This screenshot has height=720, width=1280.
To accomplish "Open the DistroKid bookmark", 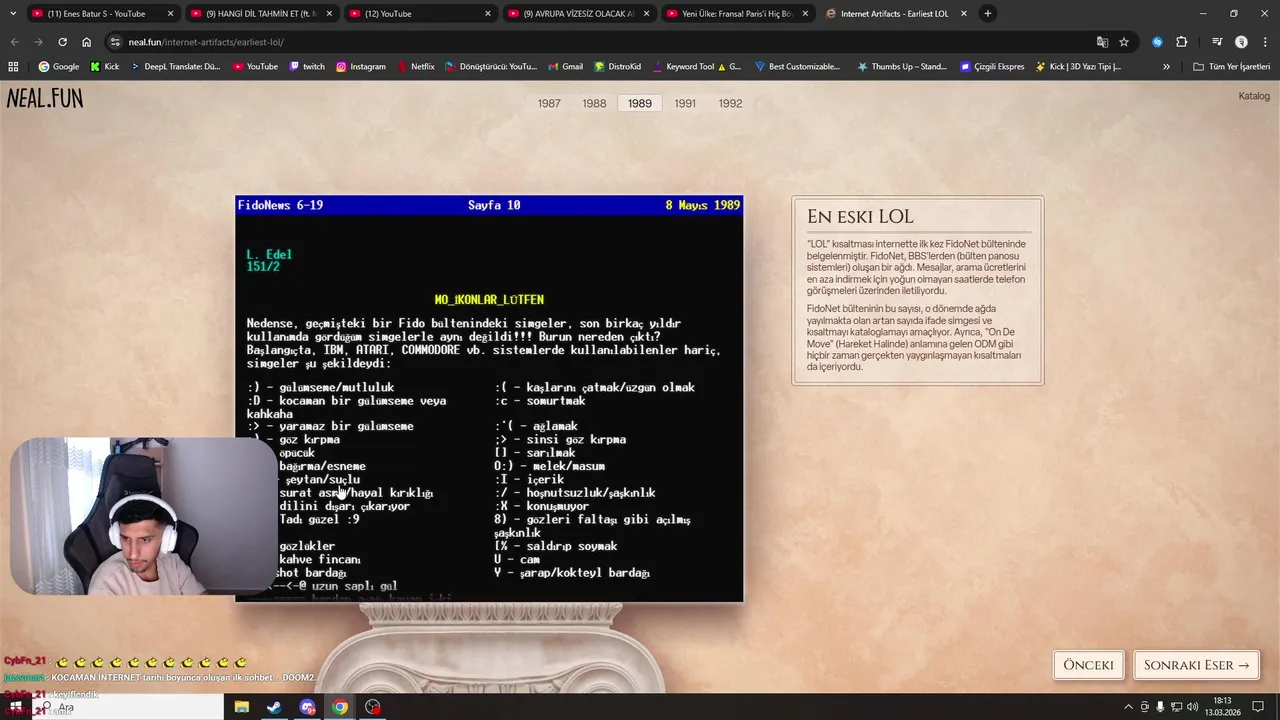I will click(617, 67).
